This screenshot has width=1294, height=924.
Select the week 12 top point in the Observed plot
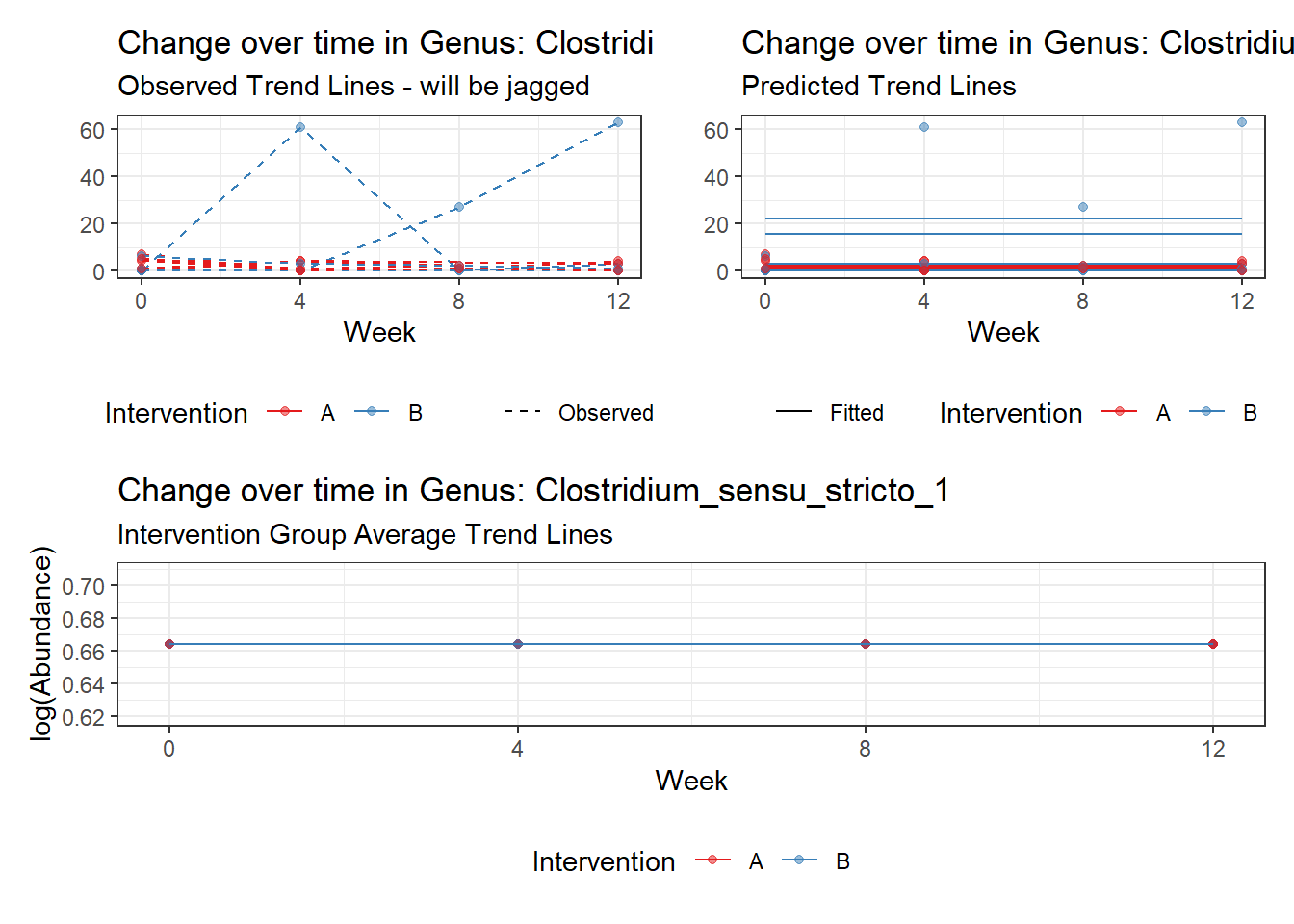pos(618,122)
